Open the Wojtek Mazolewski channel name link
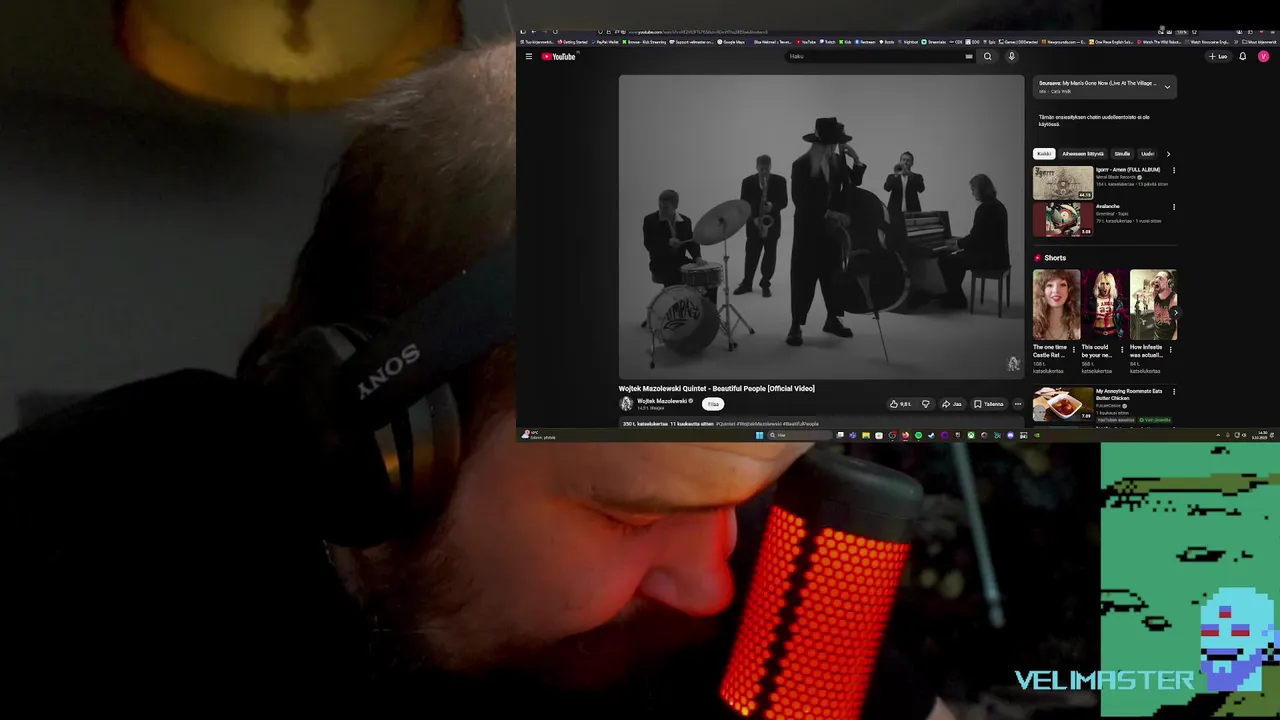The height and width of the screenshot is (720, 1280). coord(662,401)
